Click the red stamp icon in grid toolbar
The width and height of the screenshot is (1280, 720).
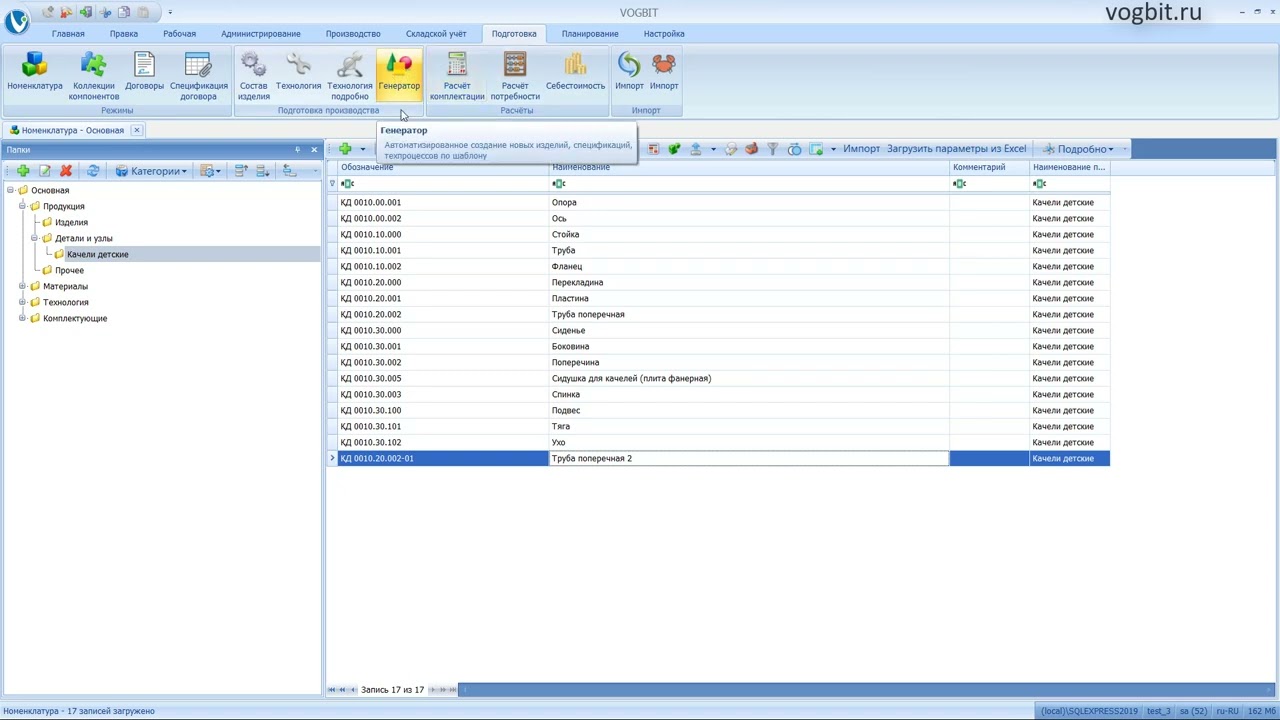(751, 149)
